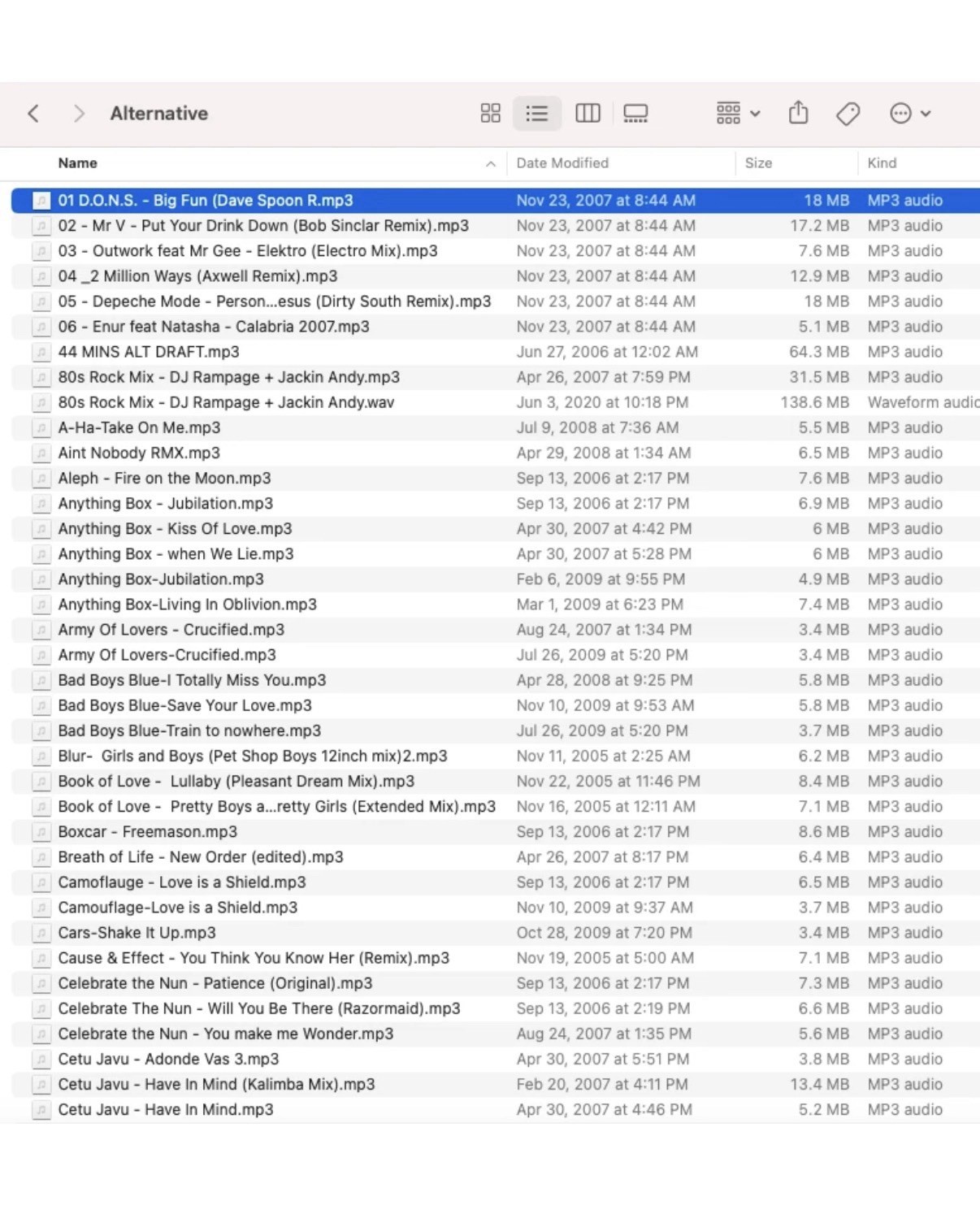The height and width of the screenshot is (1205, 980).
Task: Select Camouflage-Love is a Shield.mp3
Action: [x=178, y=908]
